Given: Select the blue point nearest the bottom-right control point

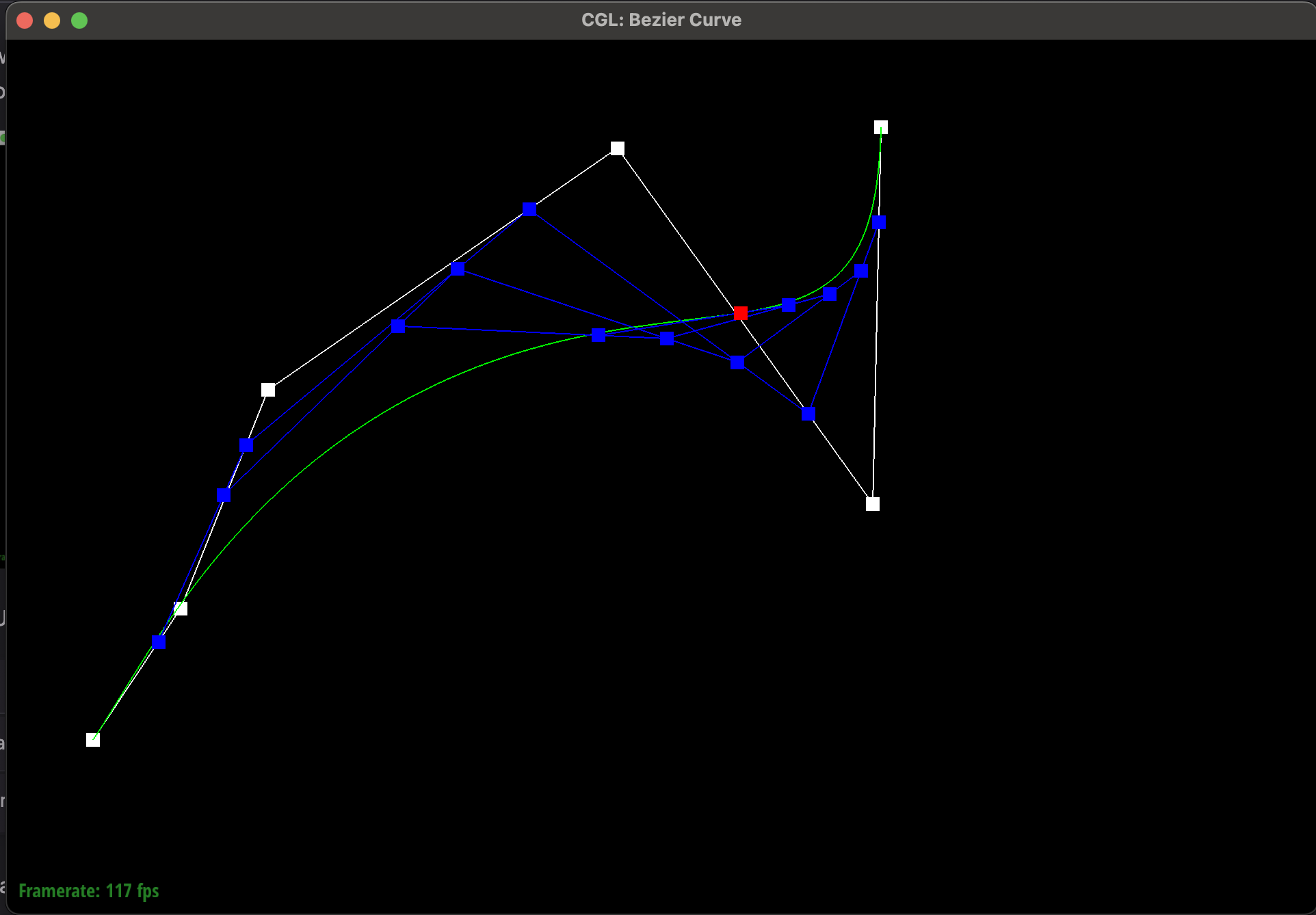Looking at the screenshot, I should 808,414.
